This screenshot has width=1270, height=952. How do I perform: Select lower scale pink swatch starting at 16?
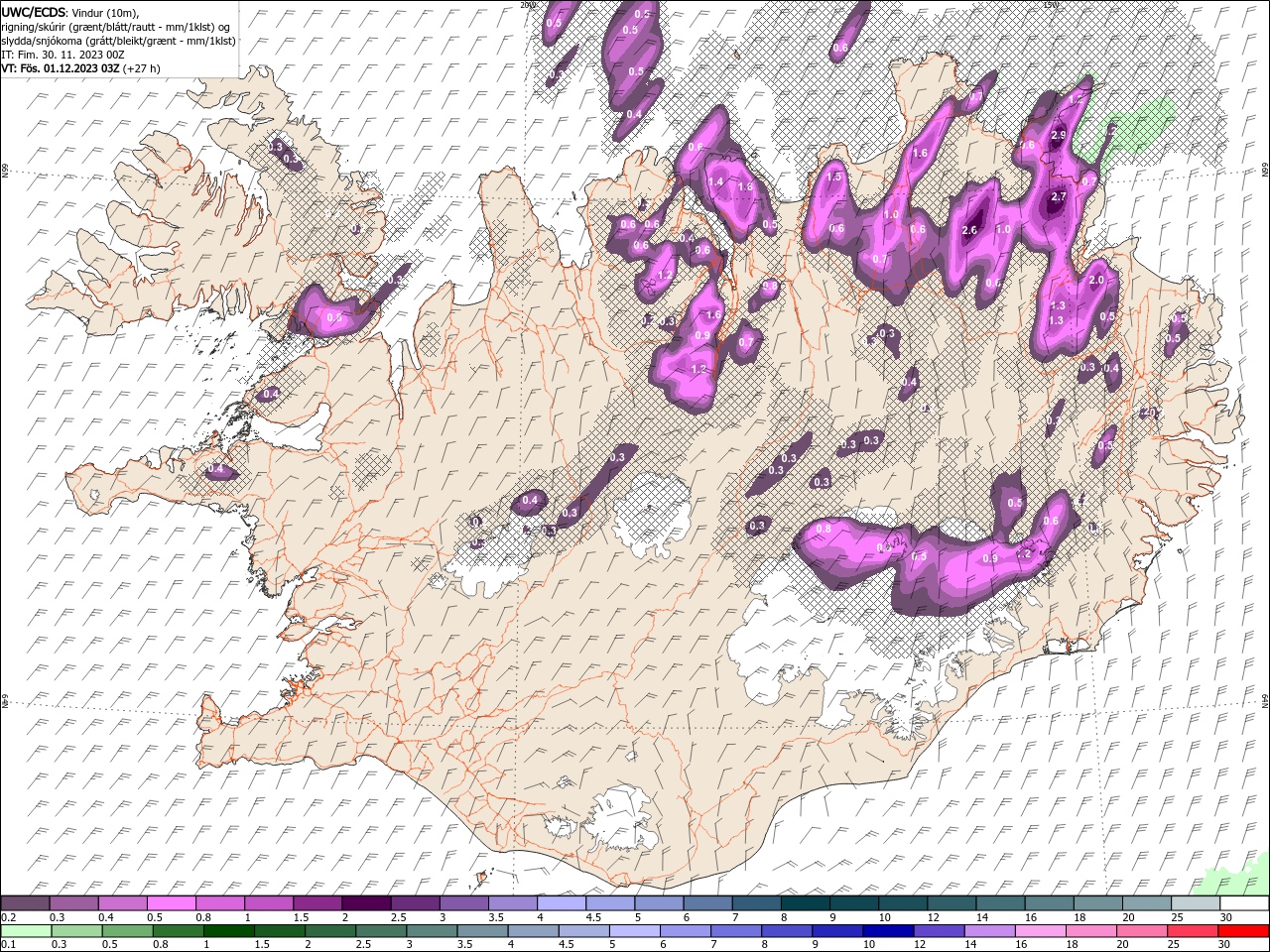[1039, 931]
